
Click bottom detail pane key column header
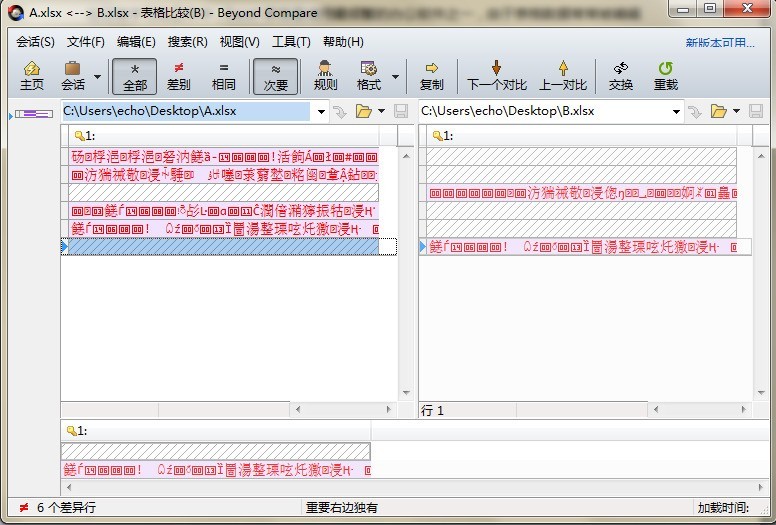216,431
